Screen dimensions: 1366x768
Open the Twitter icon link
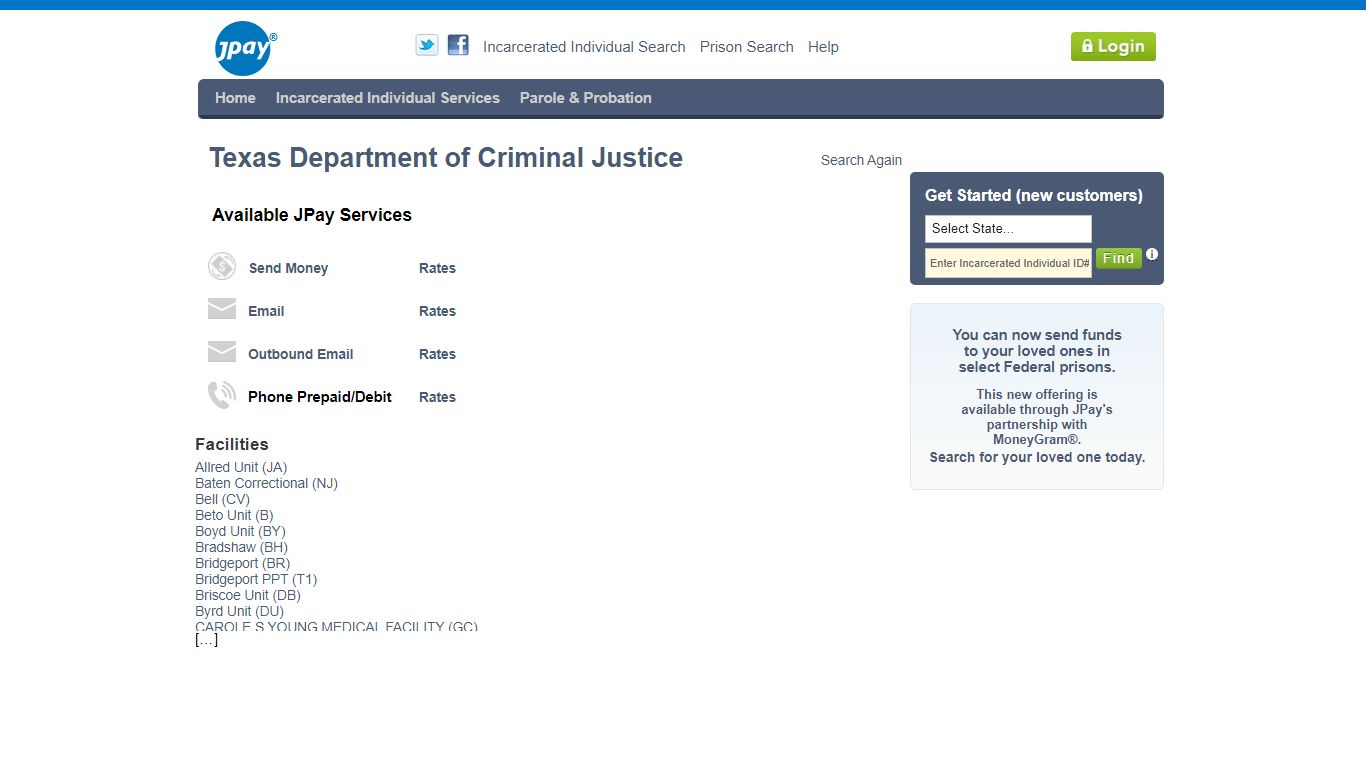427,45
